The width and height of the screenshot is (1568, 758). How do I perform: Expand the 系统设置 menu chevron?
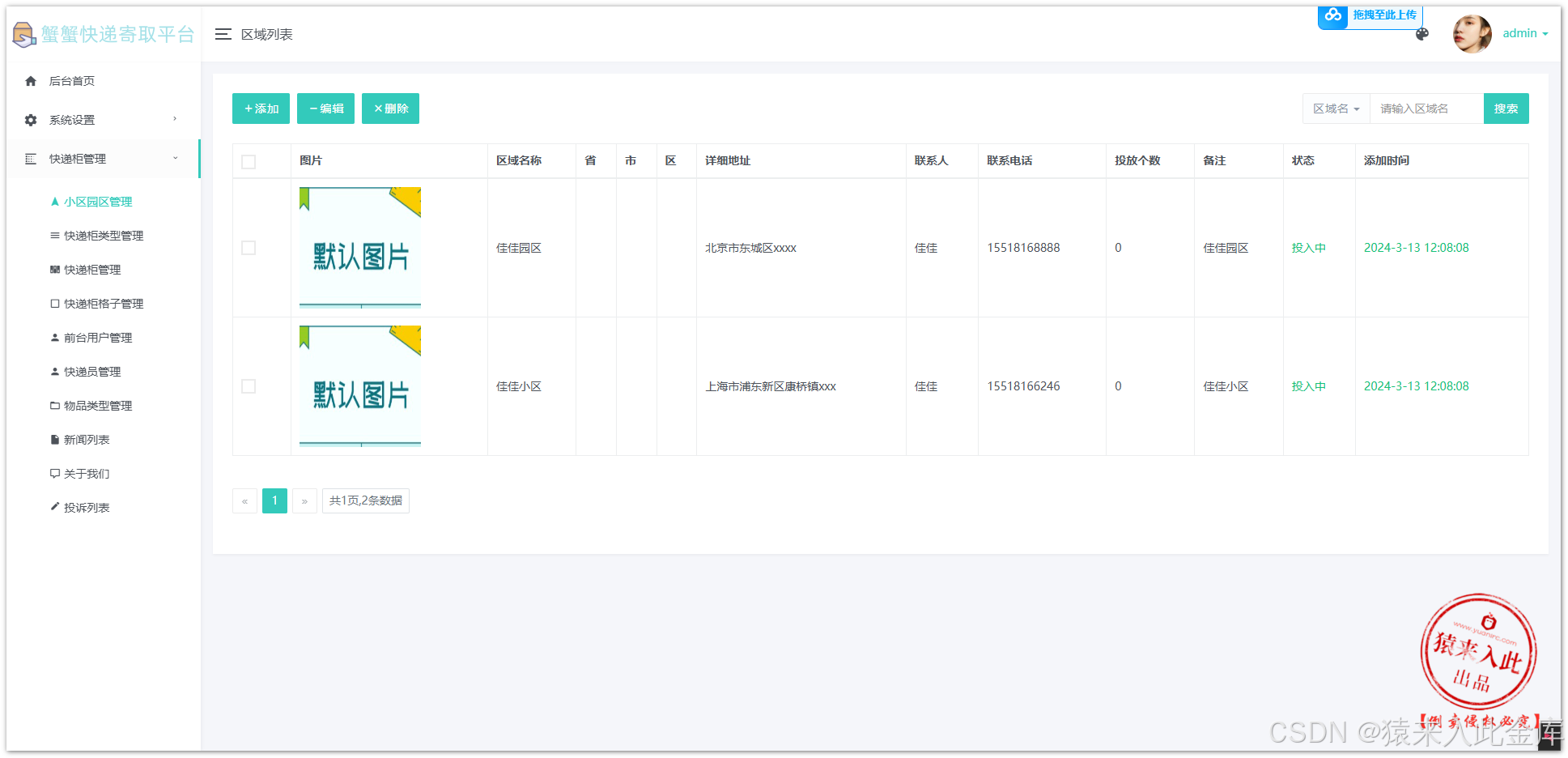(x=175, y=119)
